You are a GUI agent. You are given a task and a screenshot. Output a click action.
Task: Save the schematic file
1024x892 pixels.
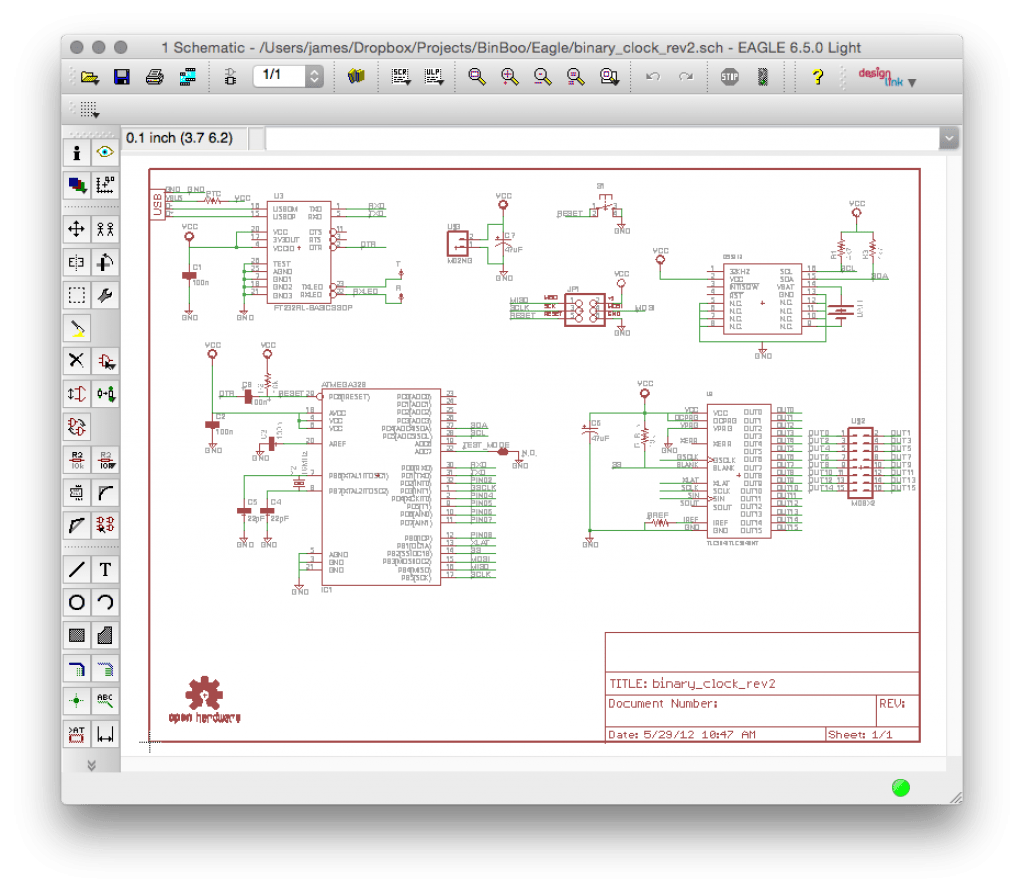(122, 76)
